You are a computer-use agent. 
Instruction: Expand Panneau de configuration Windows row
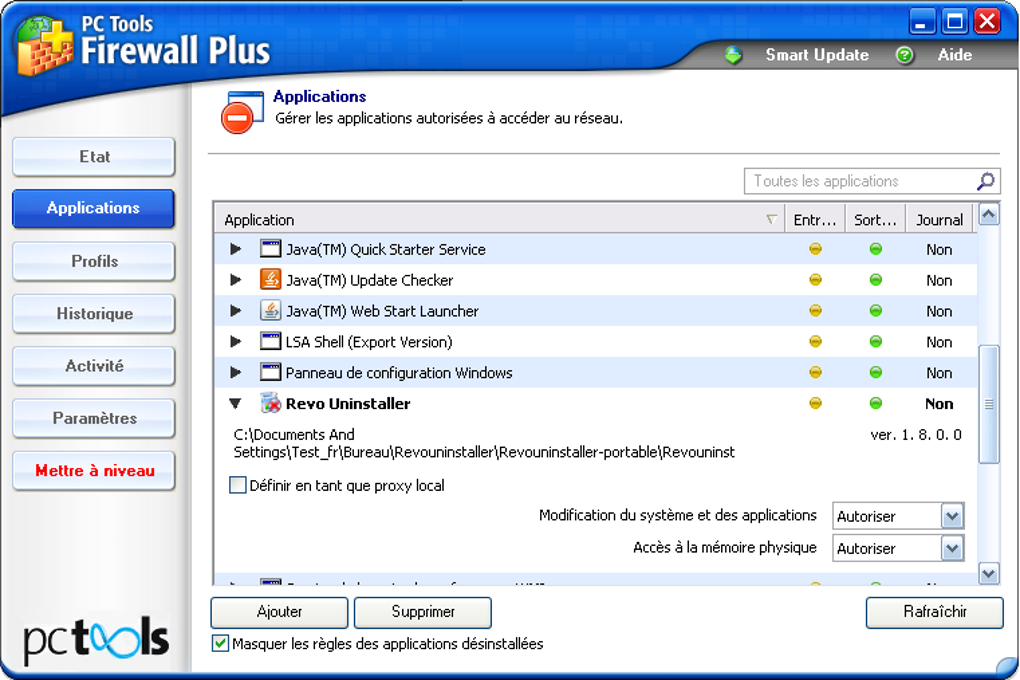(x=235, y=372)
